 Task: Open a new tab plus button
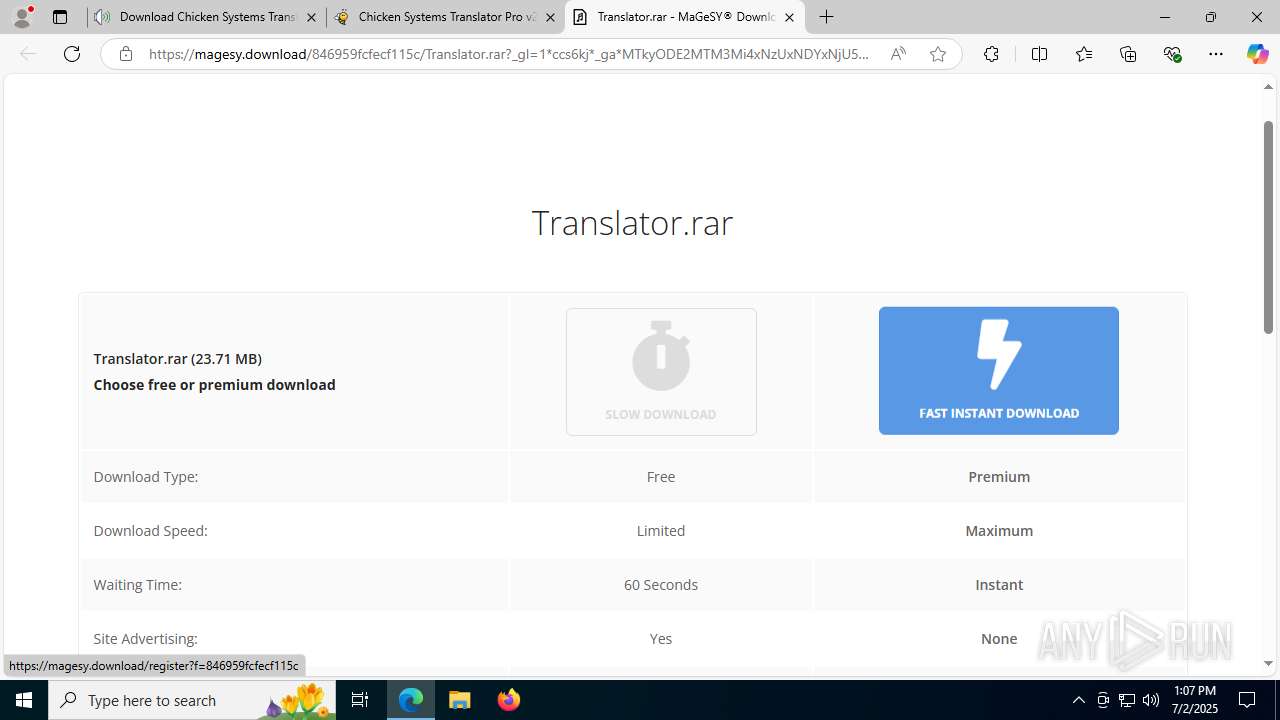click(826, 17)
